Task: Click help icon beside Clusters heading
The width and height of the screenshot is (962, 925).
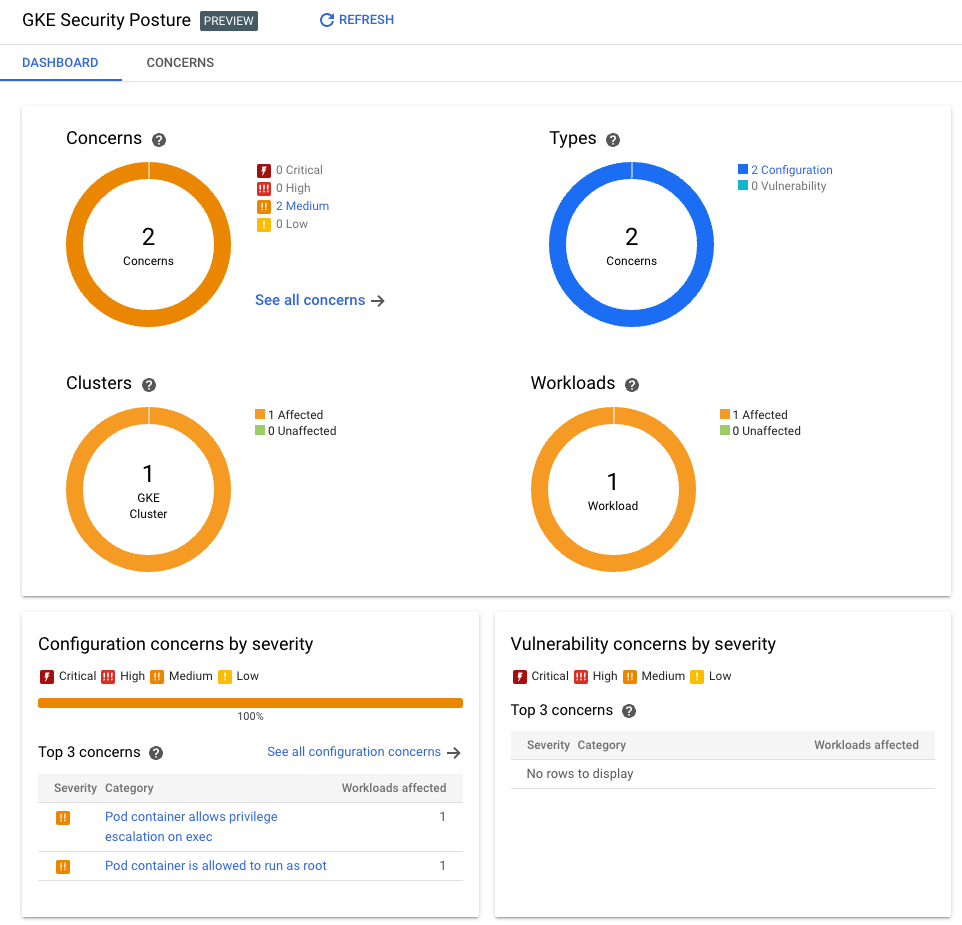Action: tap(149, 385)
